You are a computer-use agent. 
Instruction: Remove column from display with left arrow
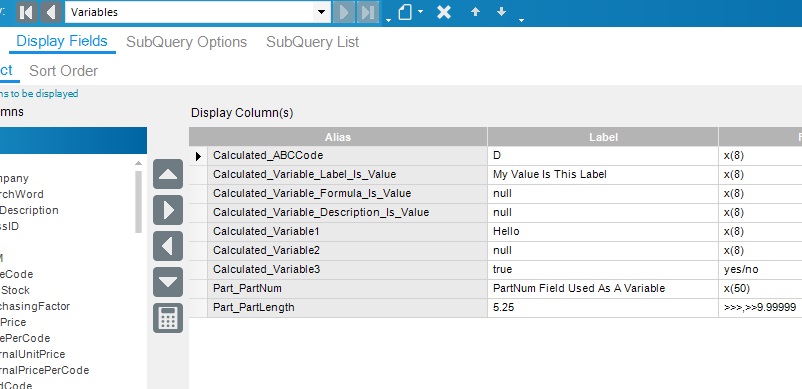click(168, 246)
